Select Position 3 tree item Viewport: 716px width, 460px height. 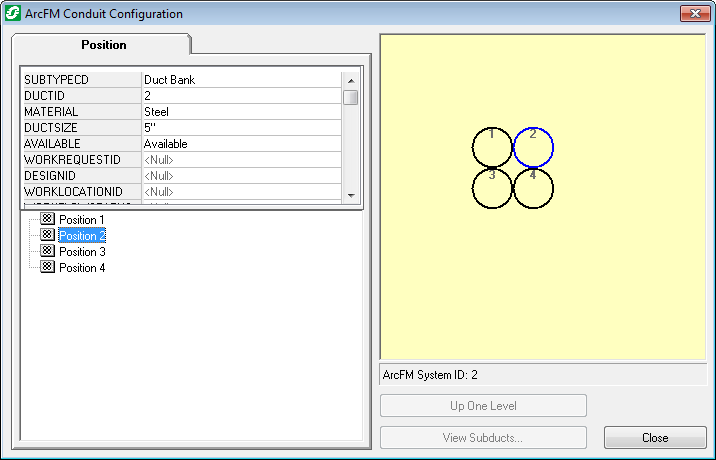coord(82,252)
